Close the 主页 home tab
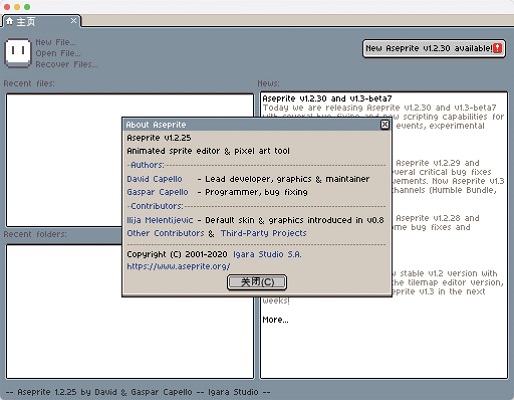Screen dimensions: 514x400 tap(74, 21)
